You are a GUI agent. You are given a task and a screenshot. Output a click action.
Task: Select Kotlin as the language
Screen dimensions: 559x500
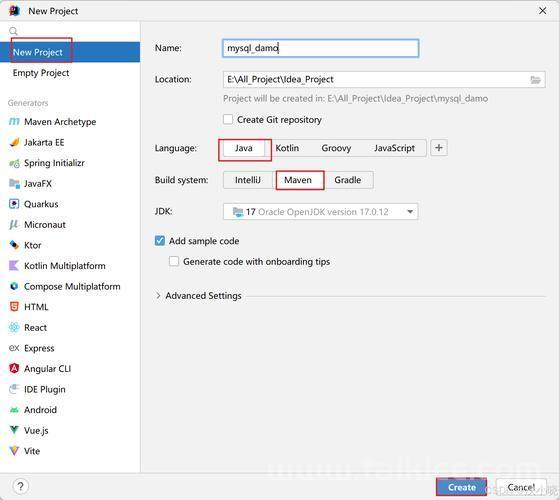(287, 148)
